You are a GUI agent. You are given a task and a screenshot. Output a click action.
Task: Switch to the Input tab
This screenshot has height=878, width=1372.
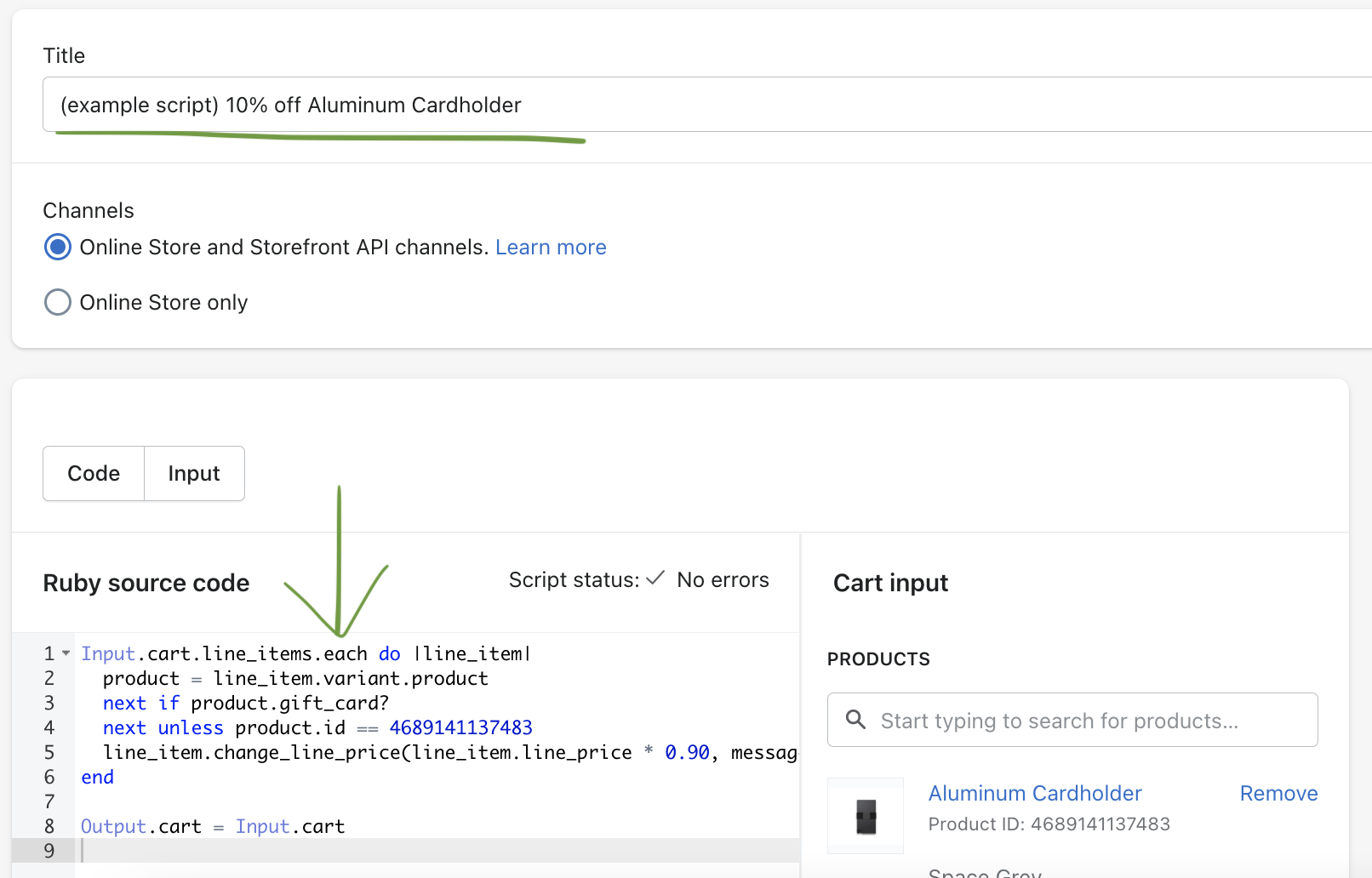193,473
